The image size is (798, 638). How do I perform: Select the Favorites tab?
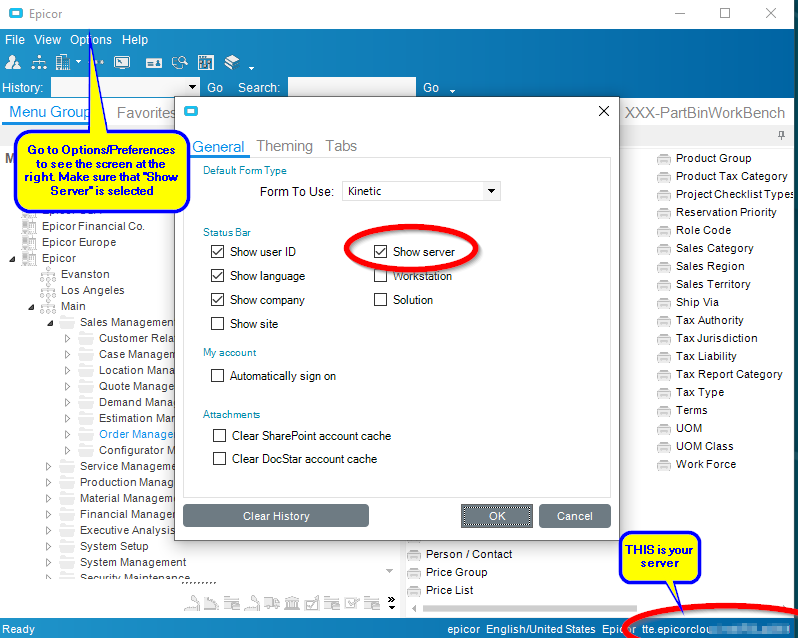tap(146, 112)
